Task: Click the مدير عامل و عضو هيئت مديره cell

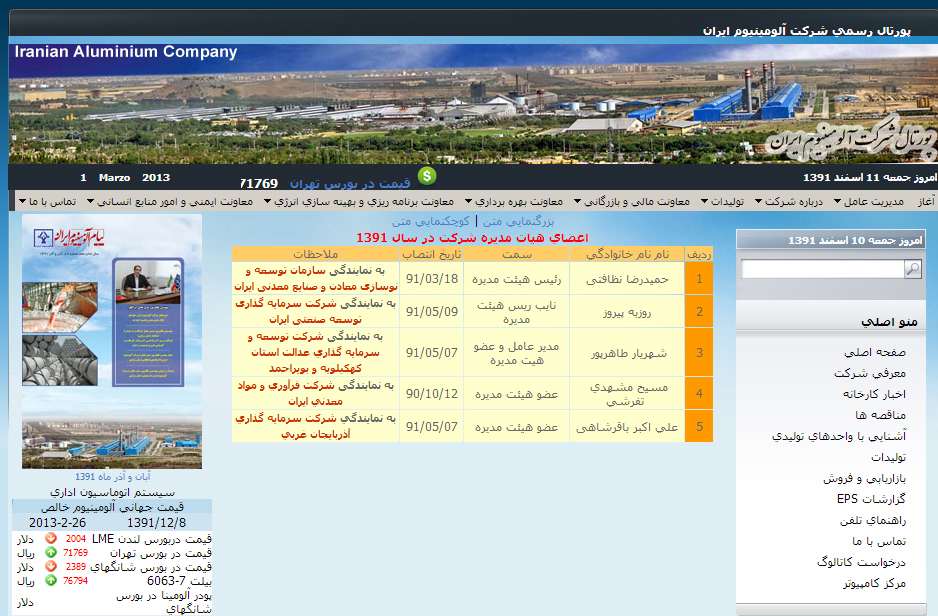Action: click(516, 352)
